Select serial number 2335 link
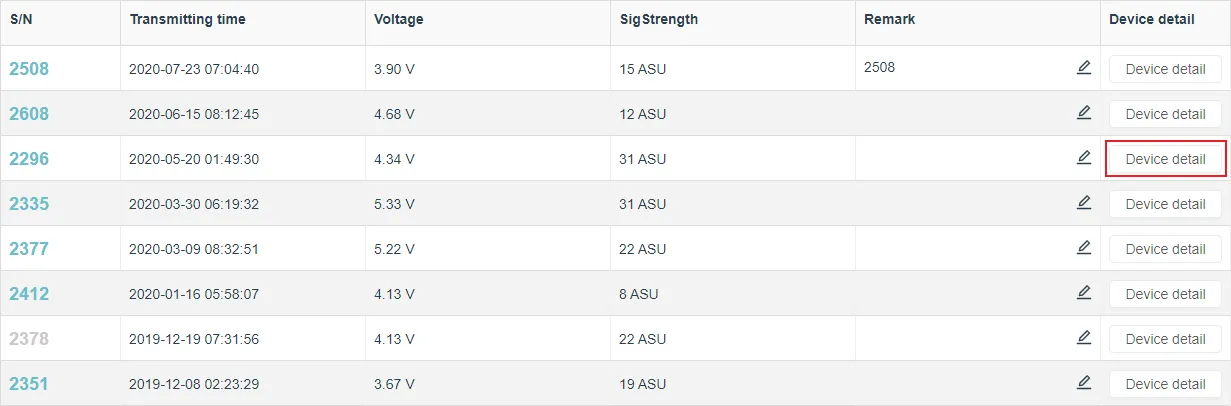Screen dimensions: 1231x406 (29, 204)
